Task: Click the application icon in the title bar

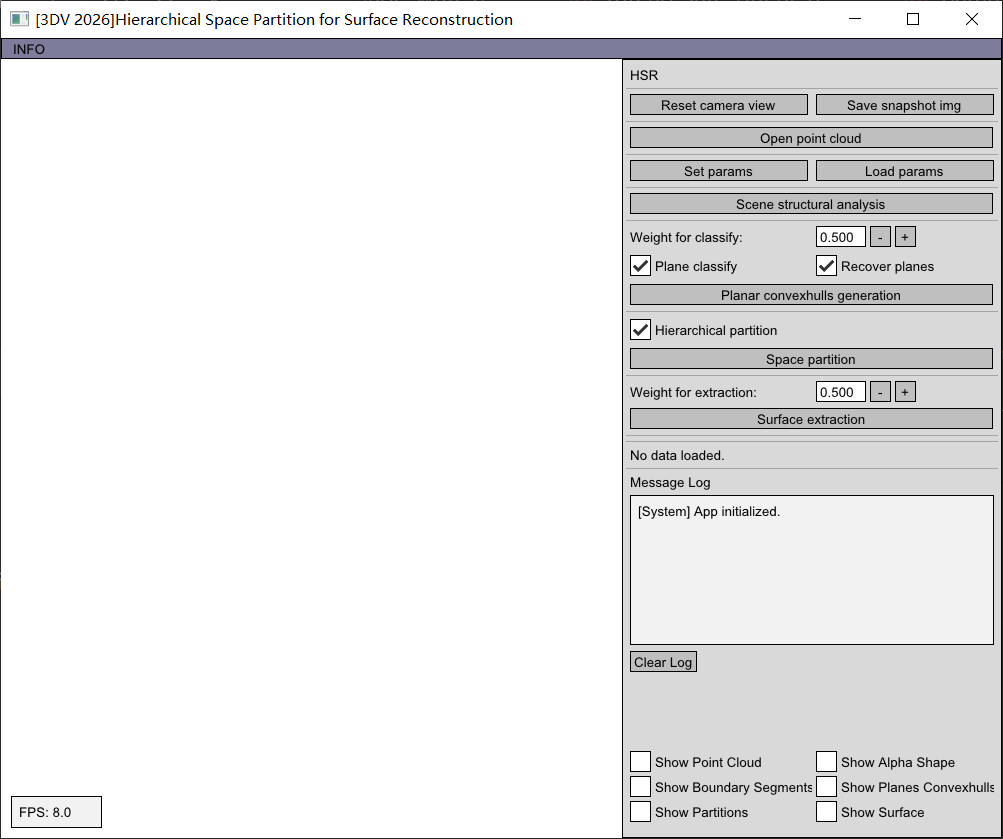Action: click(19, 19)
